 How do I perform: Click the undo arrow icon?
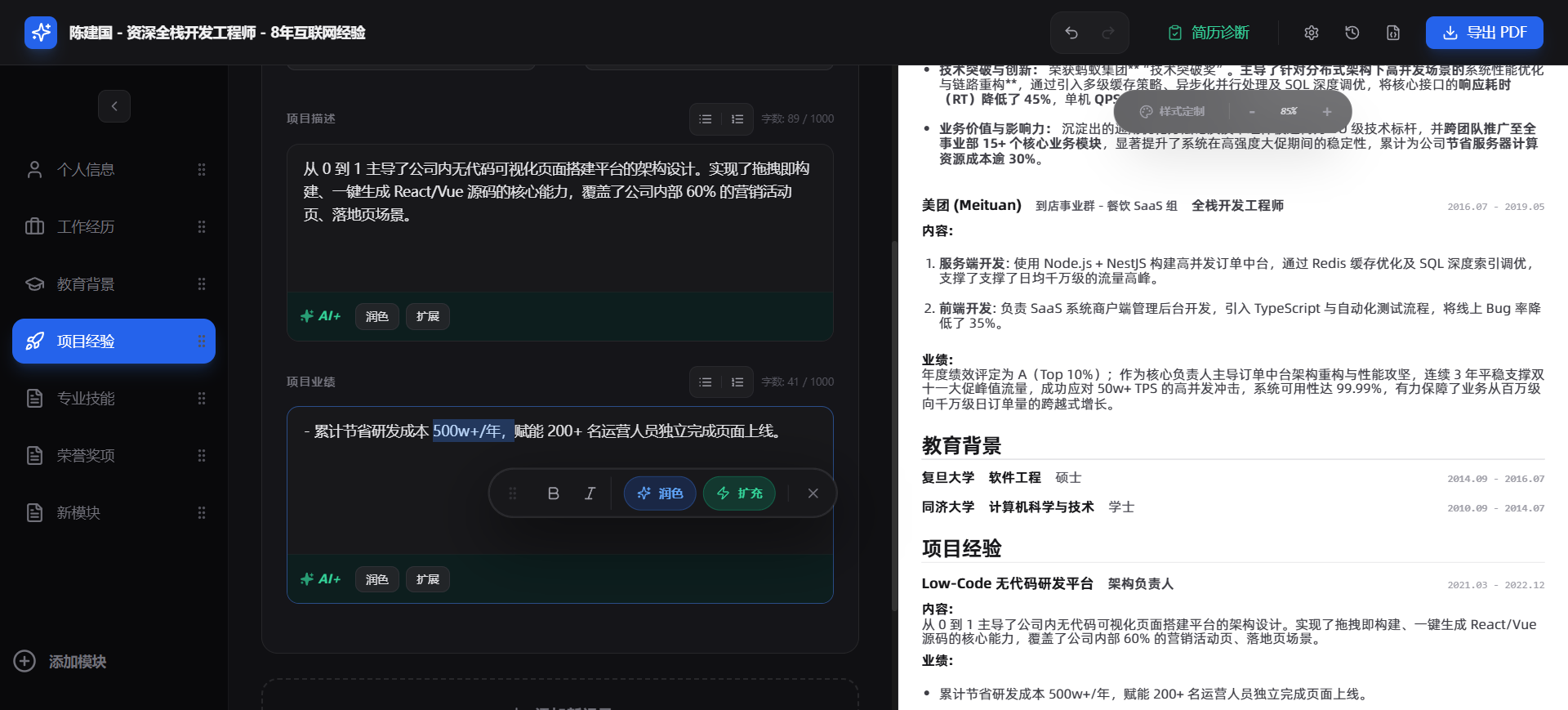(x=1071, y=33)
